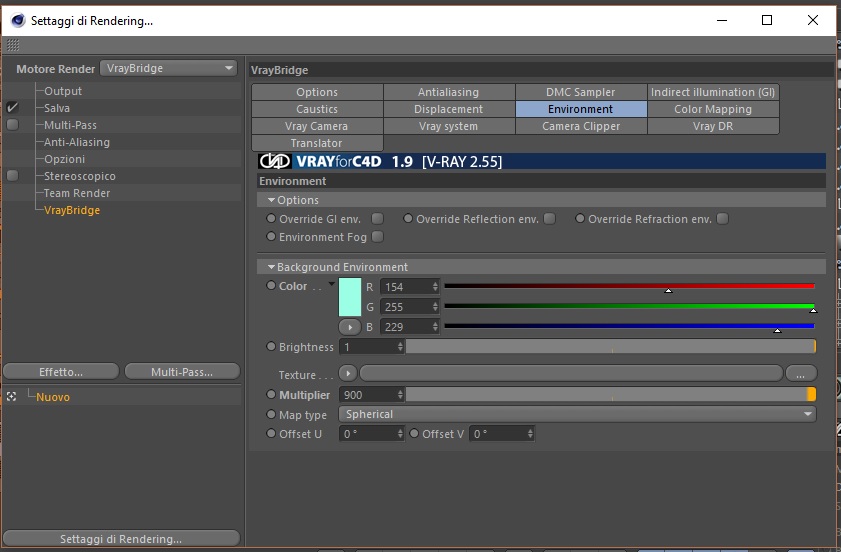Click the target icon beside Nuovo preset

12,396
